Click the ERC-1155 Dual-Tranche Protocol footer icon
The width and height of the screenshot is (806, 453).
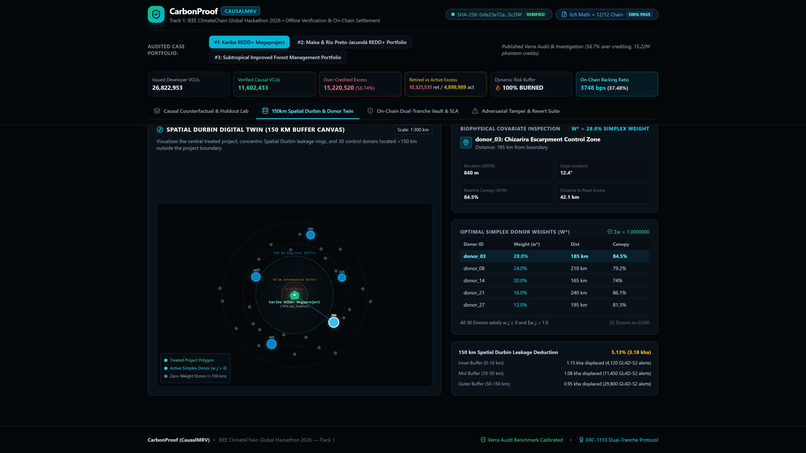581,440
